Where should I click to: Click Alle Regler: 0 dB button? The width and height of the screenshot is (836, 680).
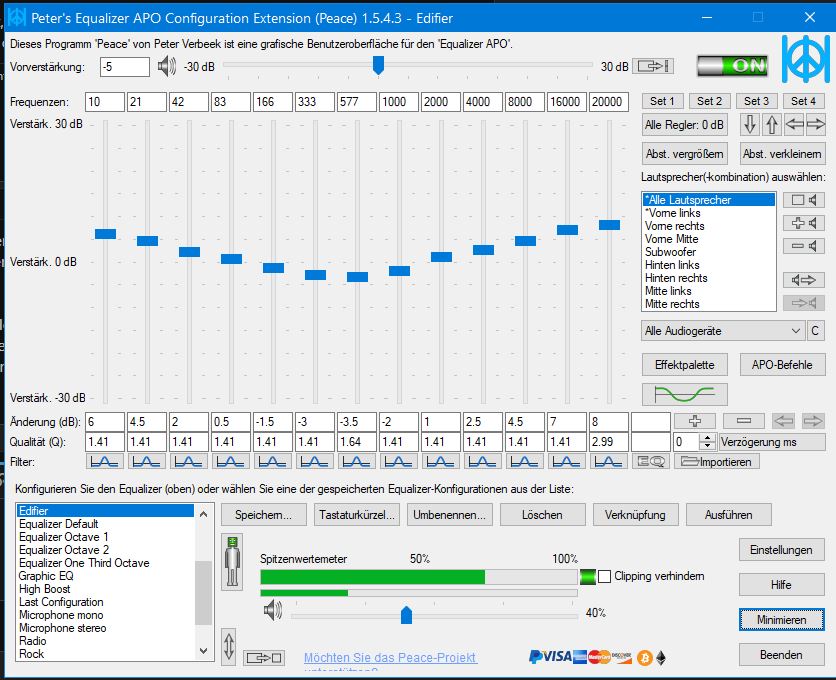point(685,125)
